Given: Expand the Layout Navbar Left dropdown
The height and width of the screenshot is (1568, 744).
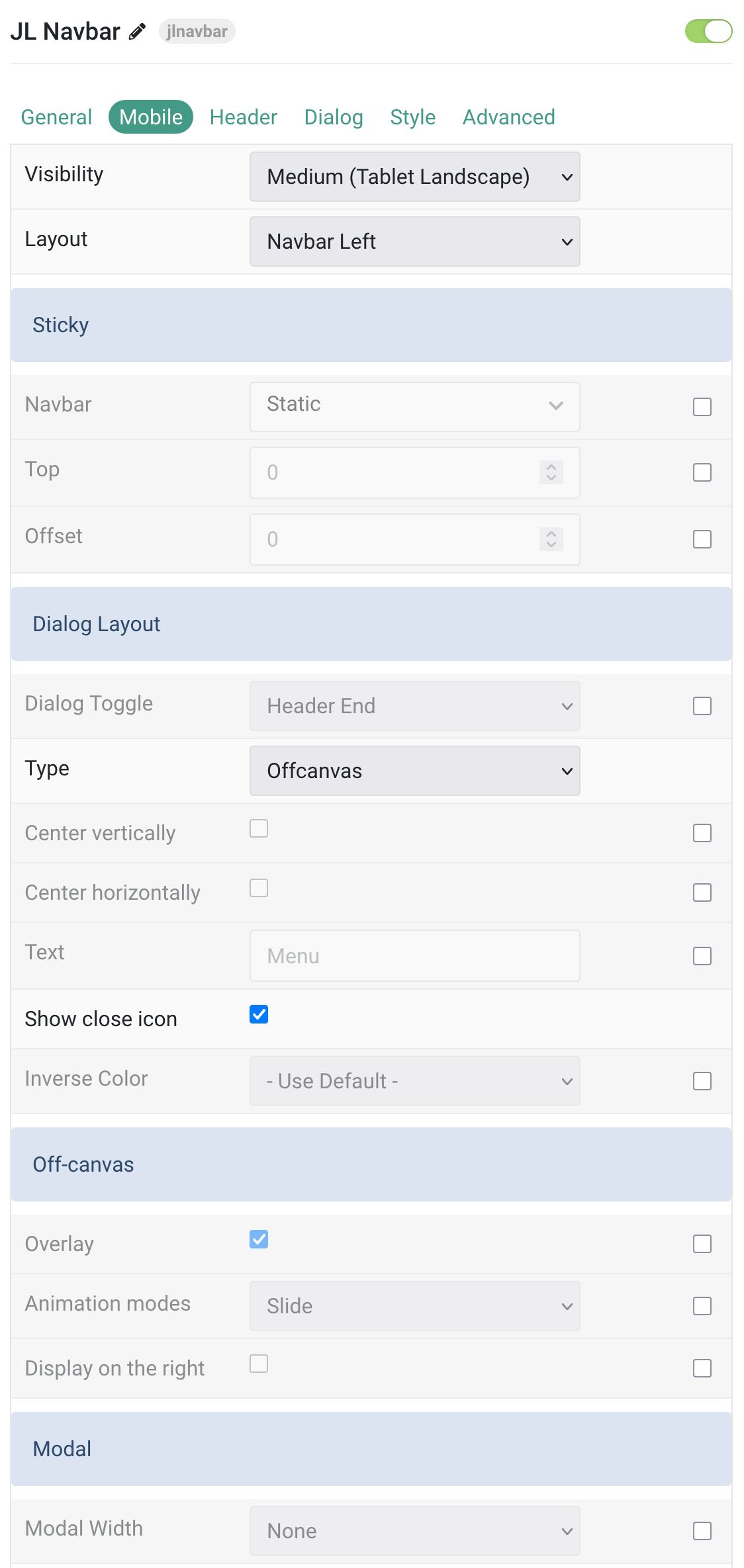Looking at the screenshot, I should [x=415, y=241].
